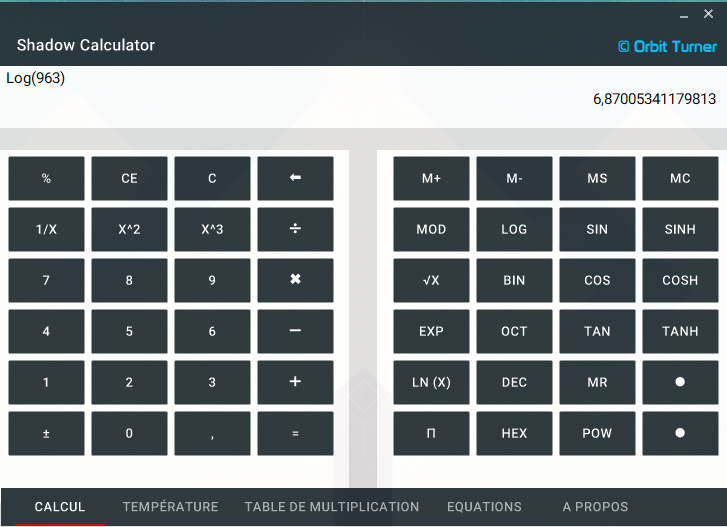Insert Pi using the Π button

[431, 433]
